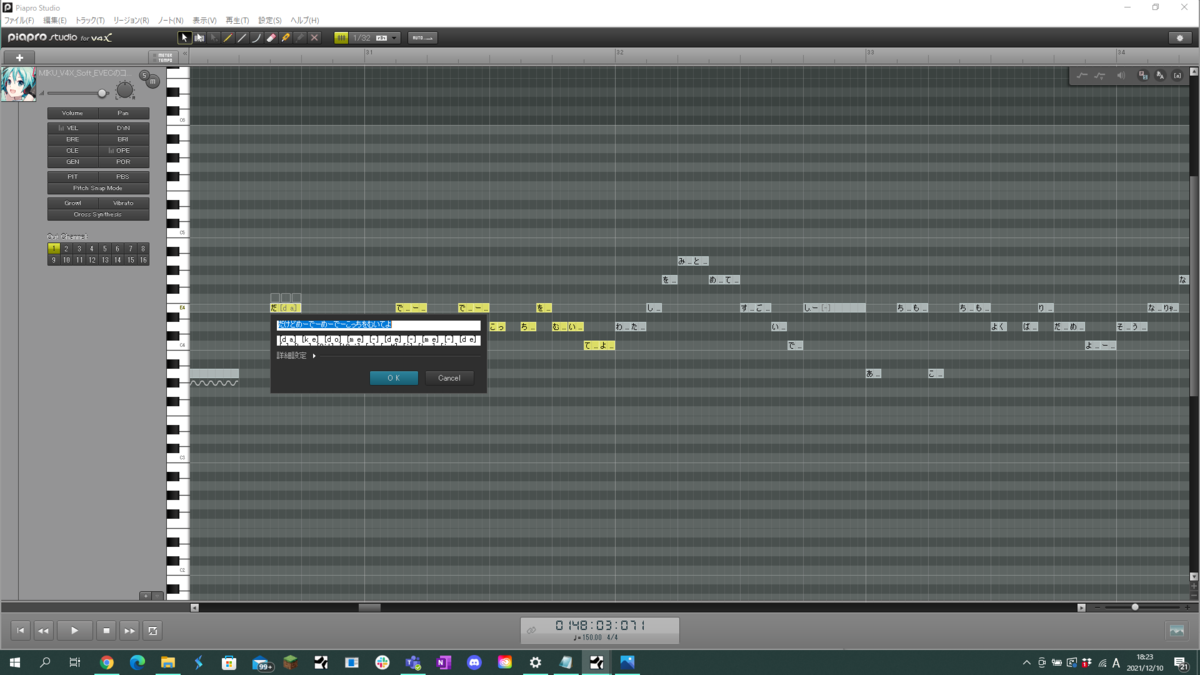Adjust the track volume slider handle
1200x675 pixels.
pos(102,93)
